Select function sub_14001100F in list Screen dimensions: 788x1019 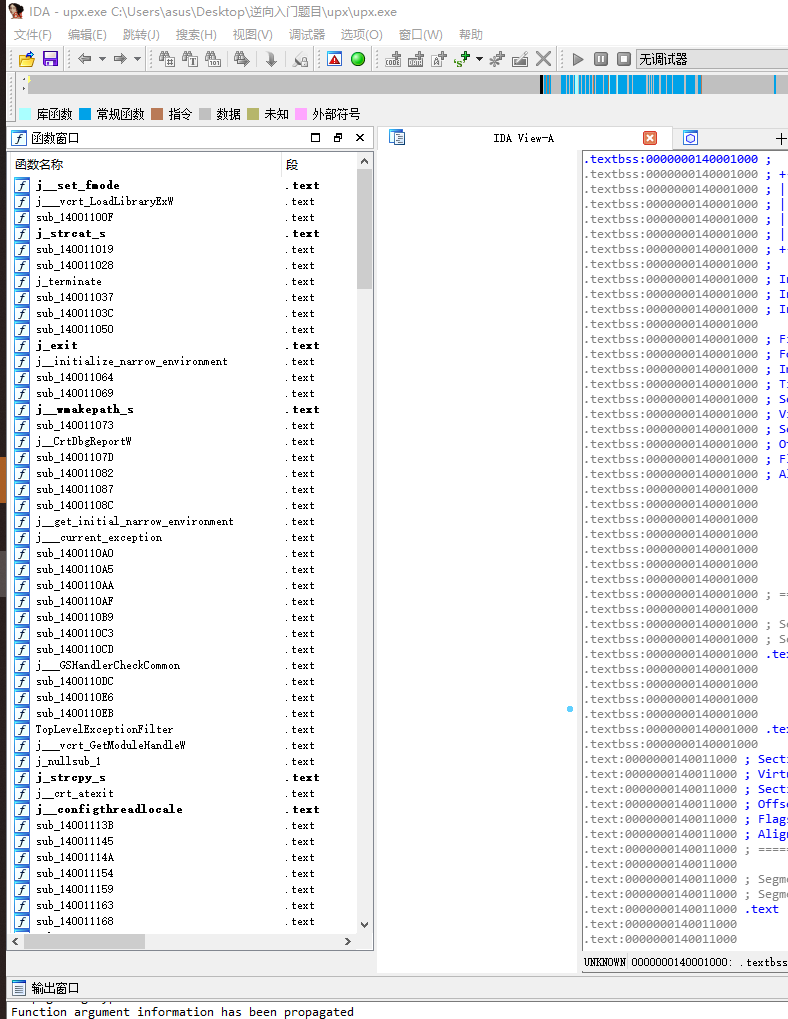tap(184, 217)
